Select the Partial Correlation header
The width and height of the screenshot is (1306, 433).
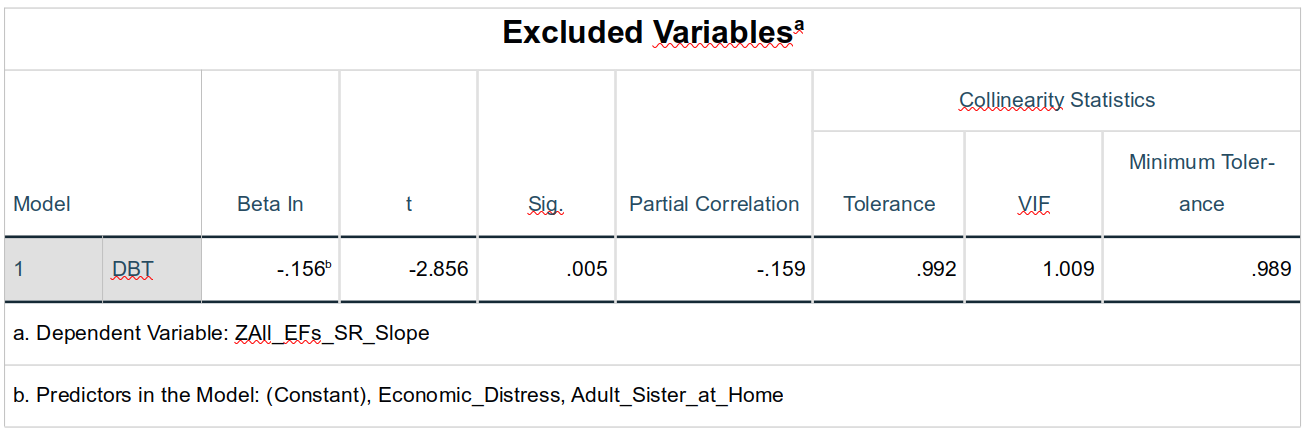point(714,204)
